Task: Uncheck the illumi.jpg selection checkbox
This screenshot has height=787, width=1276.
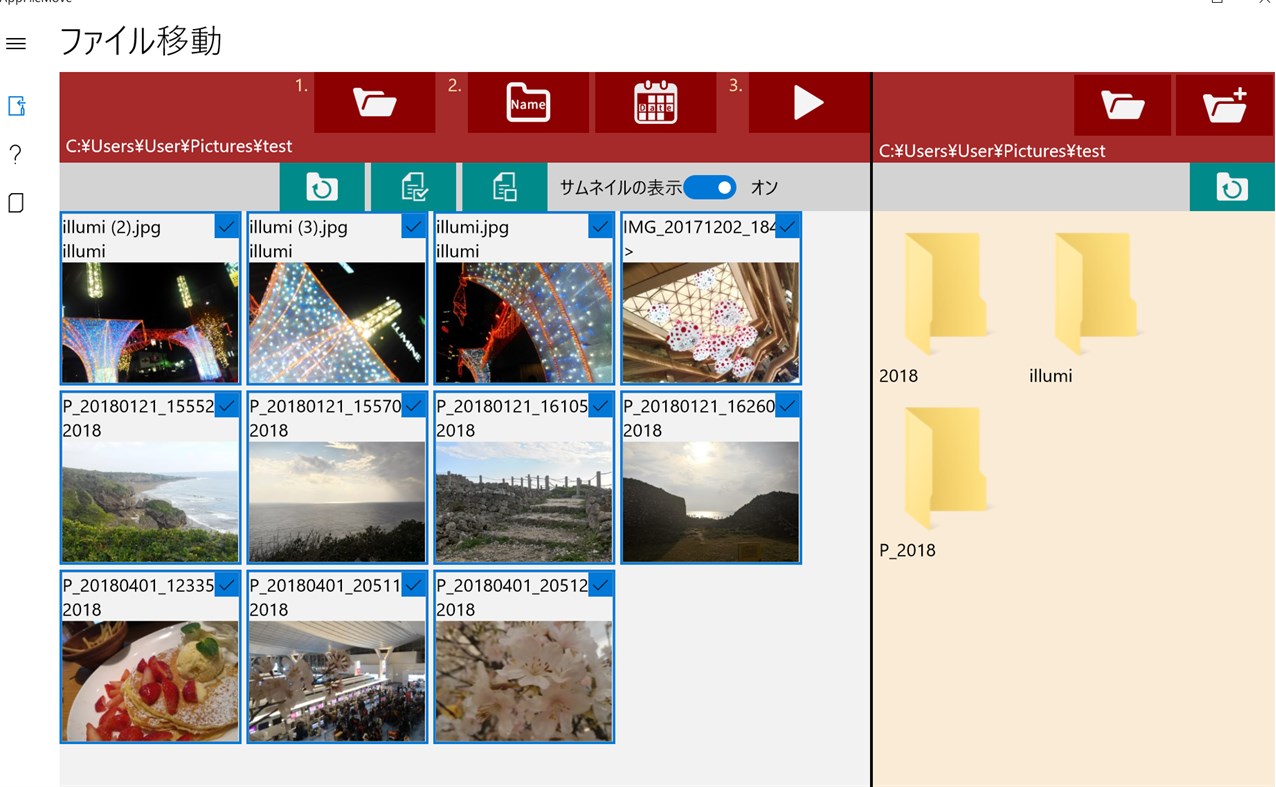Action: coord(600,226)
